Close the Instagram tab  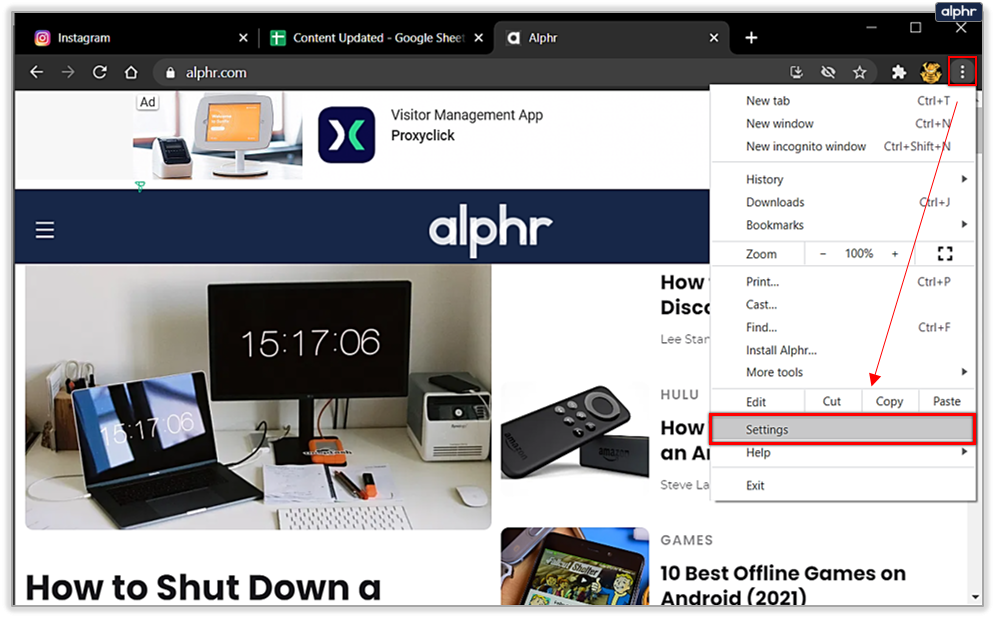point(243,38)
